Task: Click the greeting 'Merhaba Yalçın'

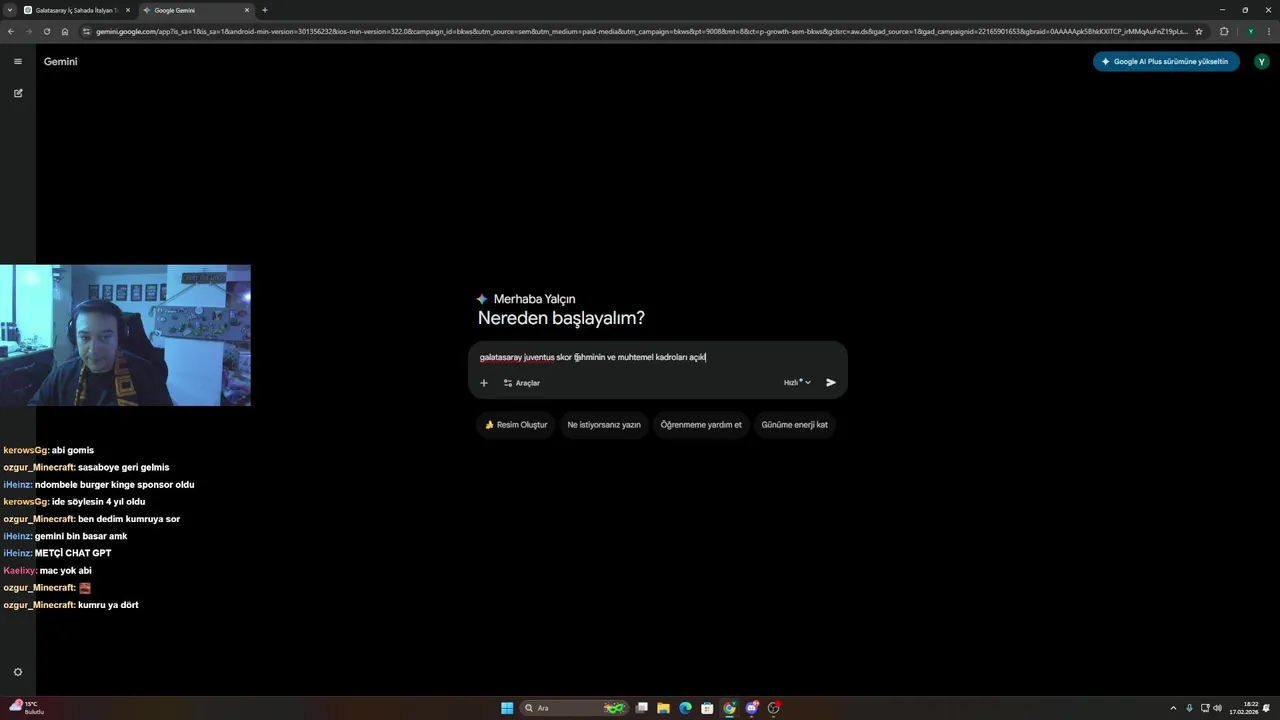Action: point(534,299)
